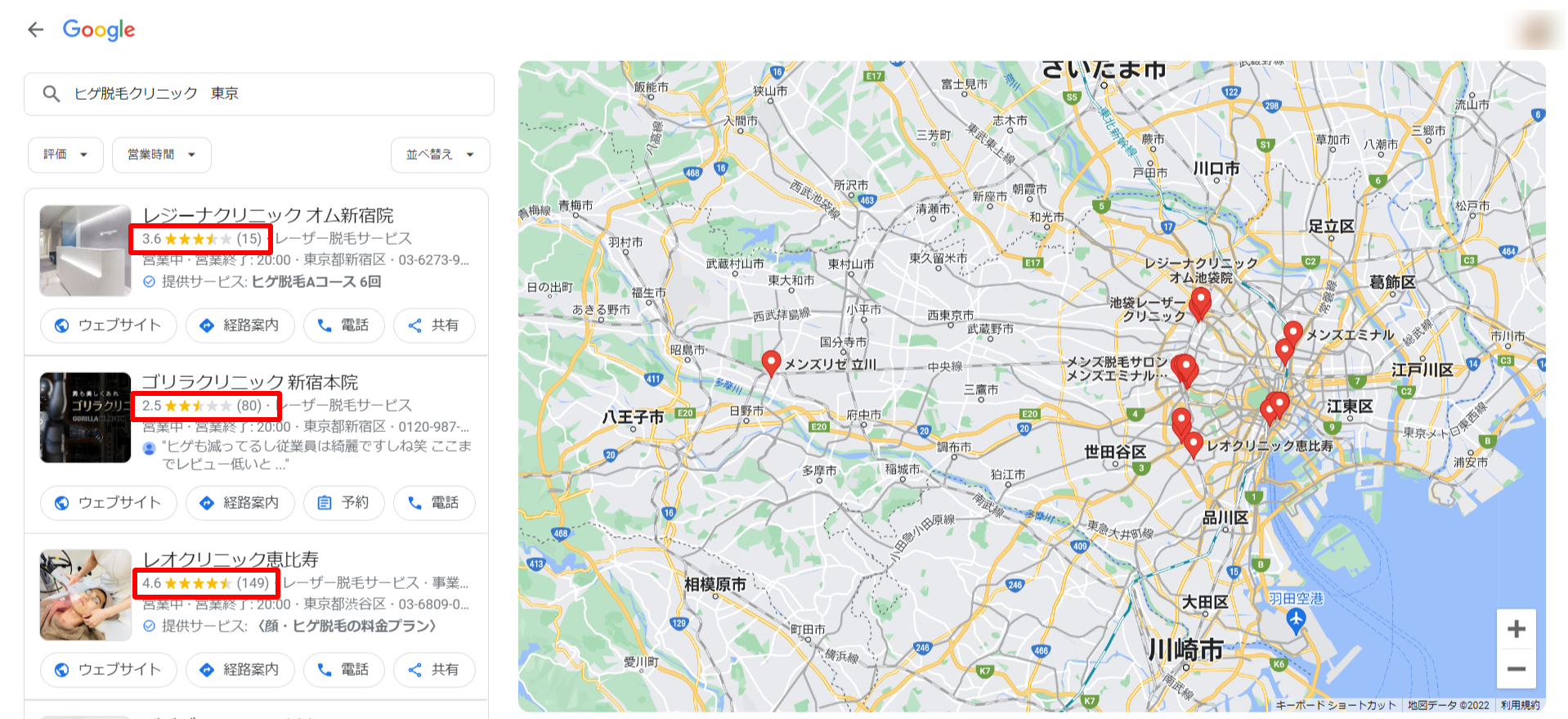Share レジーナクリニック オム新宿院 with 共有 button
Viewport: 1568px width, 719px height.
(434, 326)
